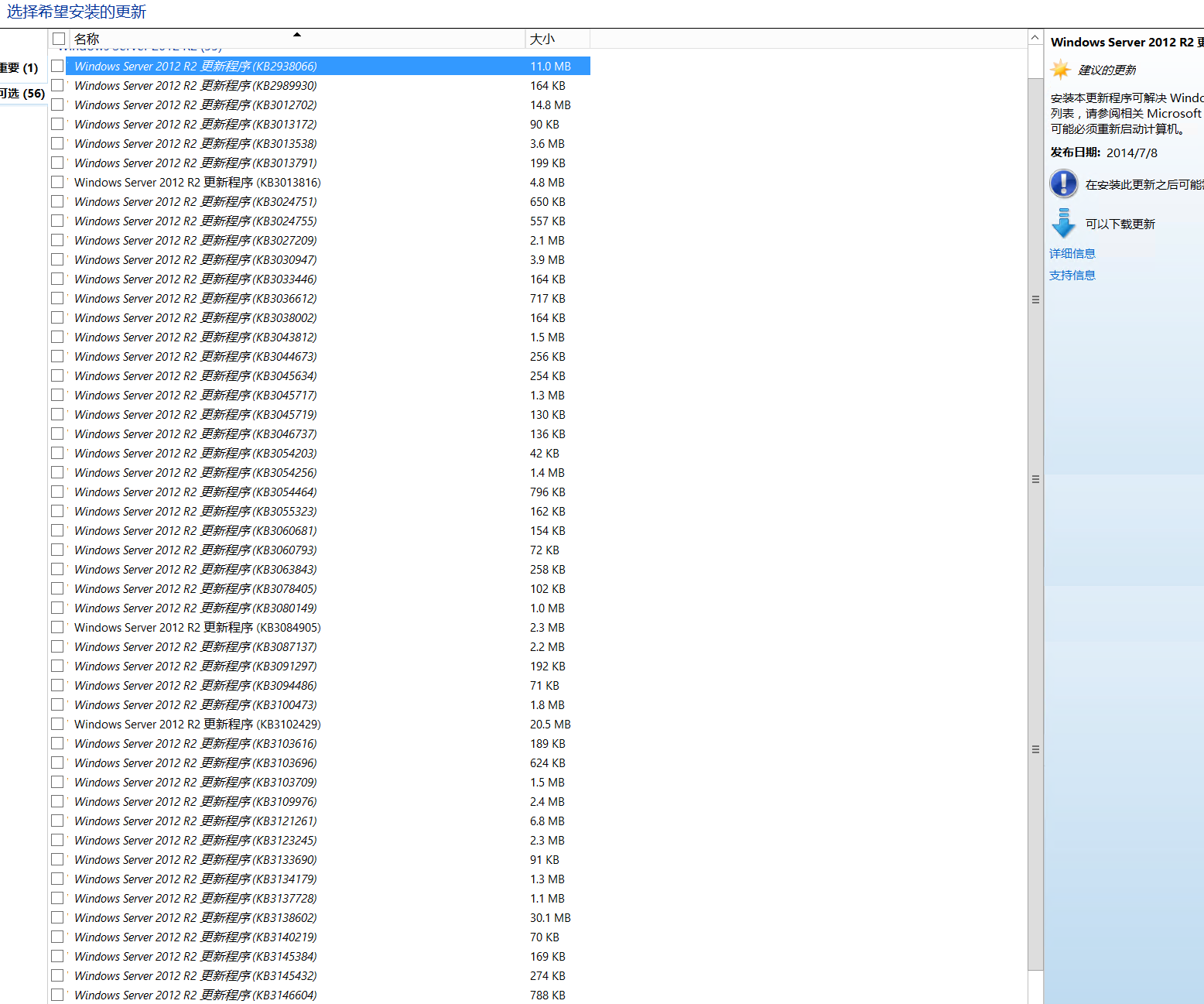Select the checkbox next to KB3013172
Image resolution: width=1204 pixels, height=1004 pixels.
pos(57,124)
